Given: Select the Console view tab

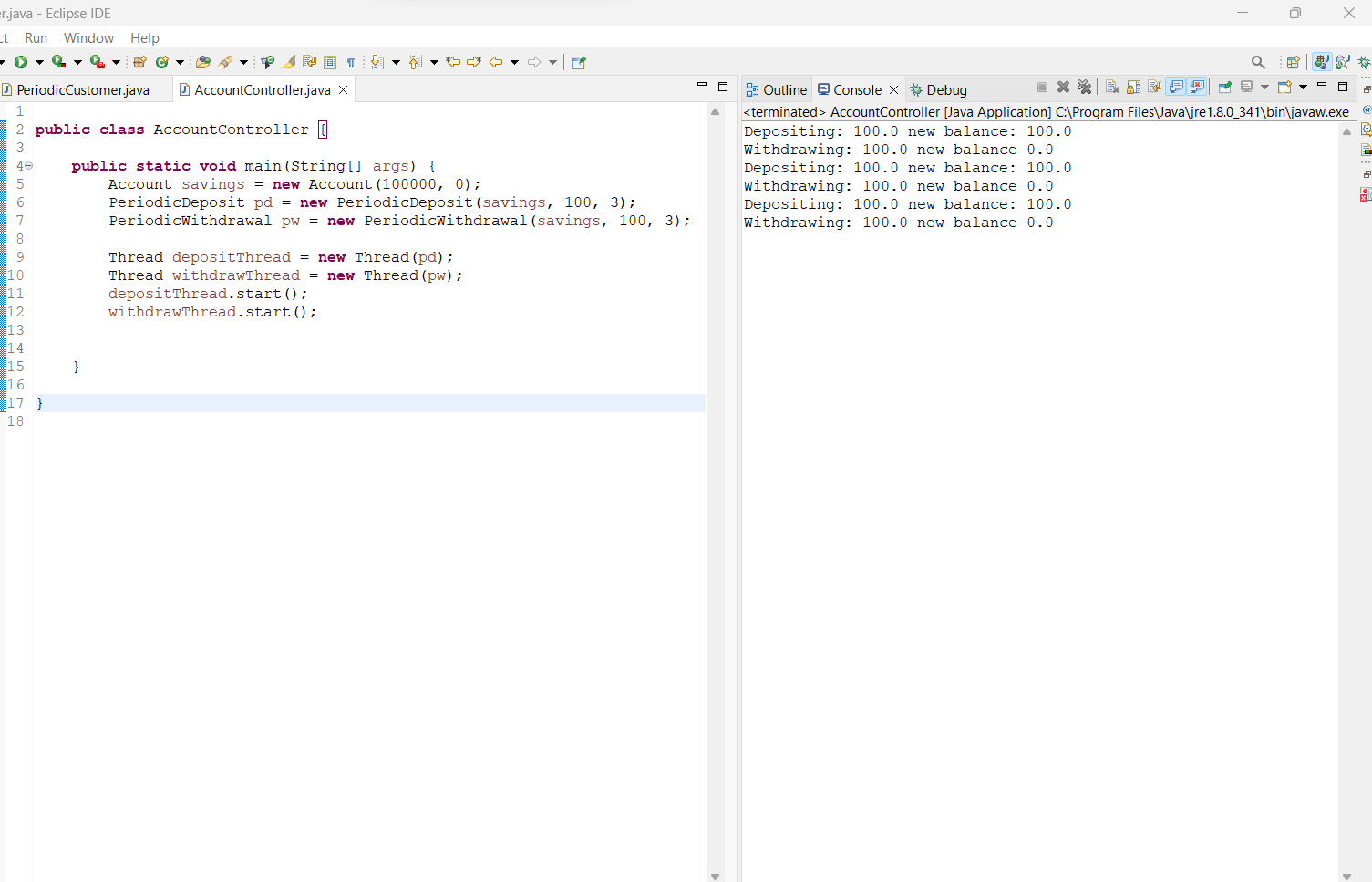Looking at the screenshot, I should pyautogui.click(x=857, y=89).
